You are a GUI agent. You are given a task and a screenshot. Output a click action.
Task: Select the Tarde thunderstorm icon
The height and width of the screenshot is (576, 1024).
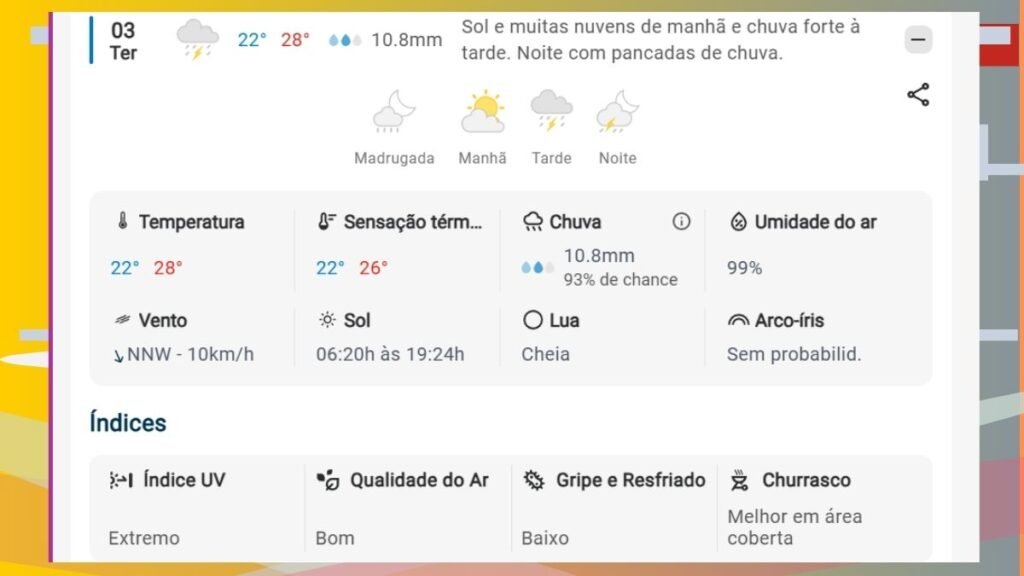click(551, 111)
